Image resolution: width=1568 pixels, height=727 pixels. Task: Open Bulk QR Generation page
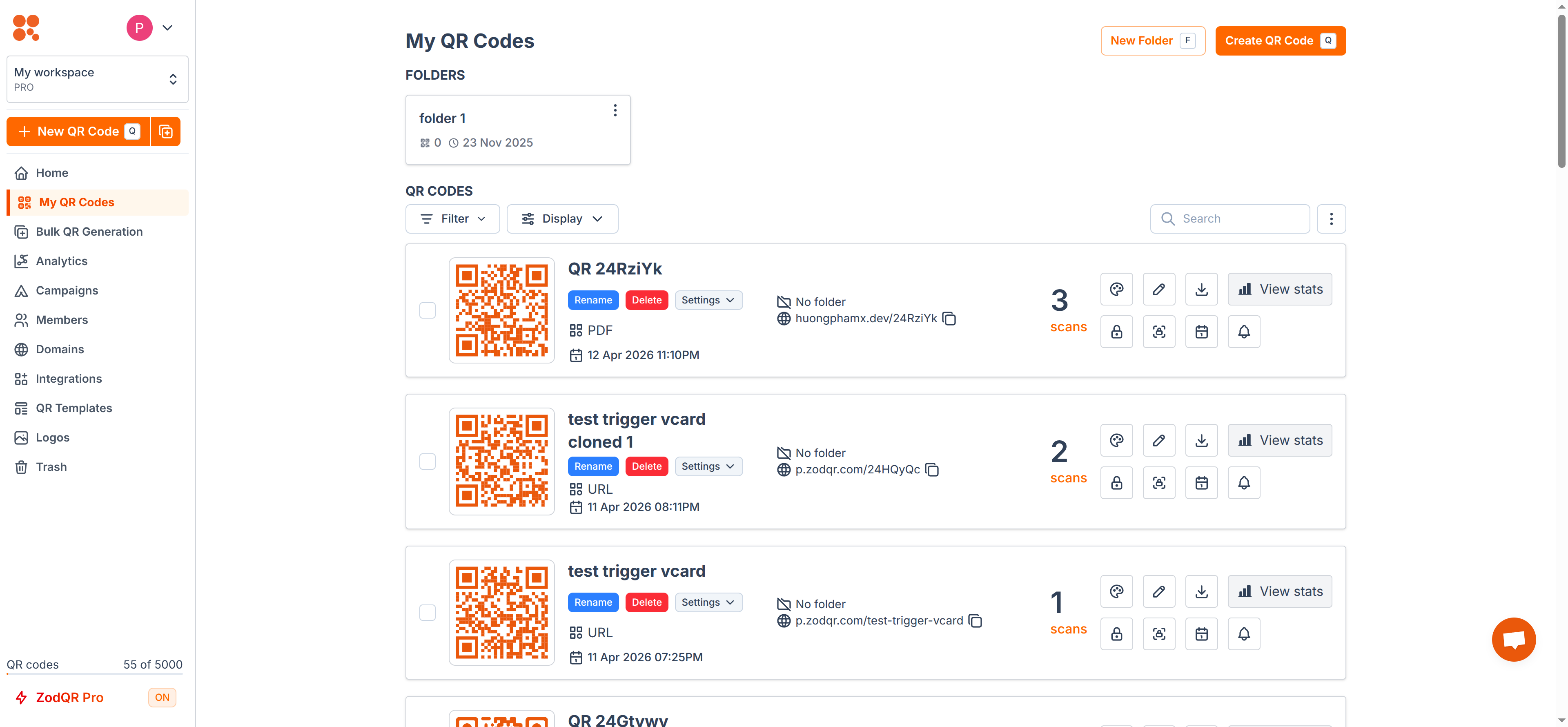(98, 232)
